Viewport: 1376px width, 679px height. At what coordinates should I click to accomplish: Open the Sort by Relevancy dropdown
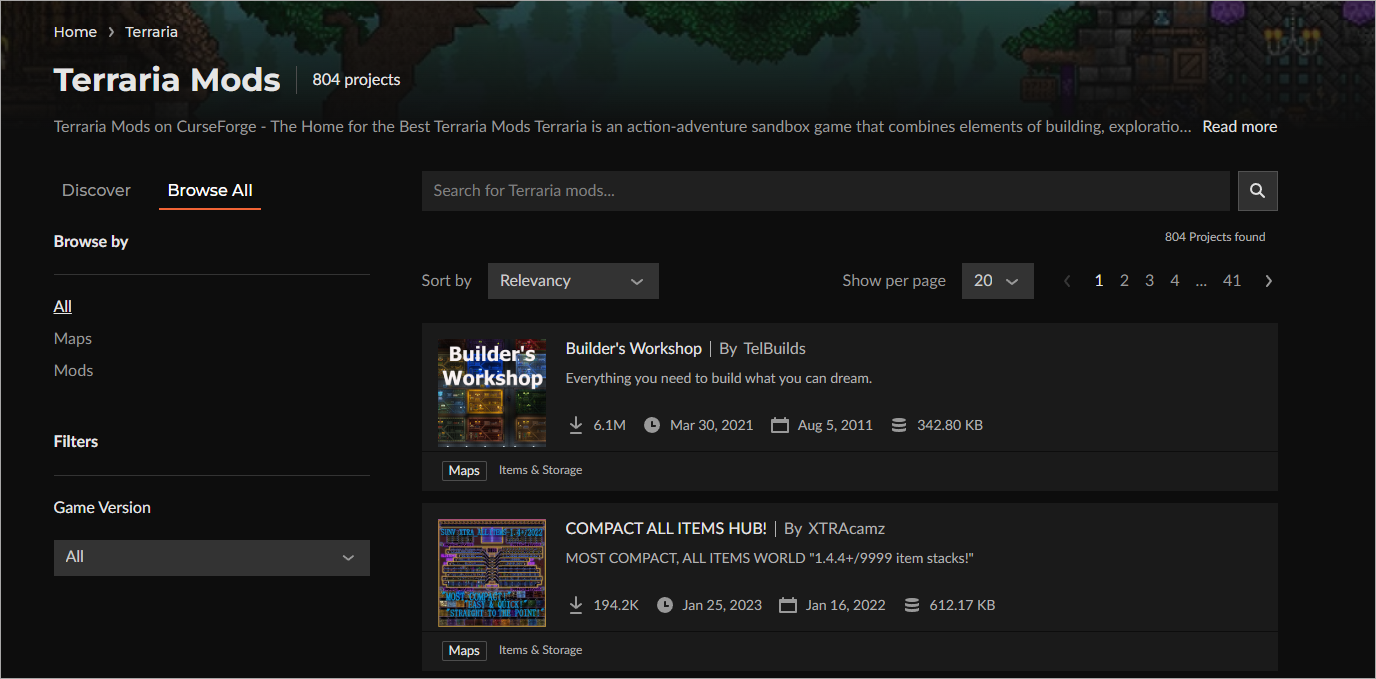[x=573, y=281]
